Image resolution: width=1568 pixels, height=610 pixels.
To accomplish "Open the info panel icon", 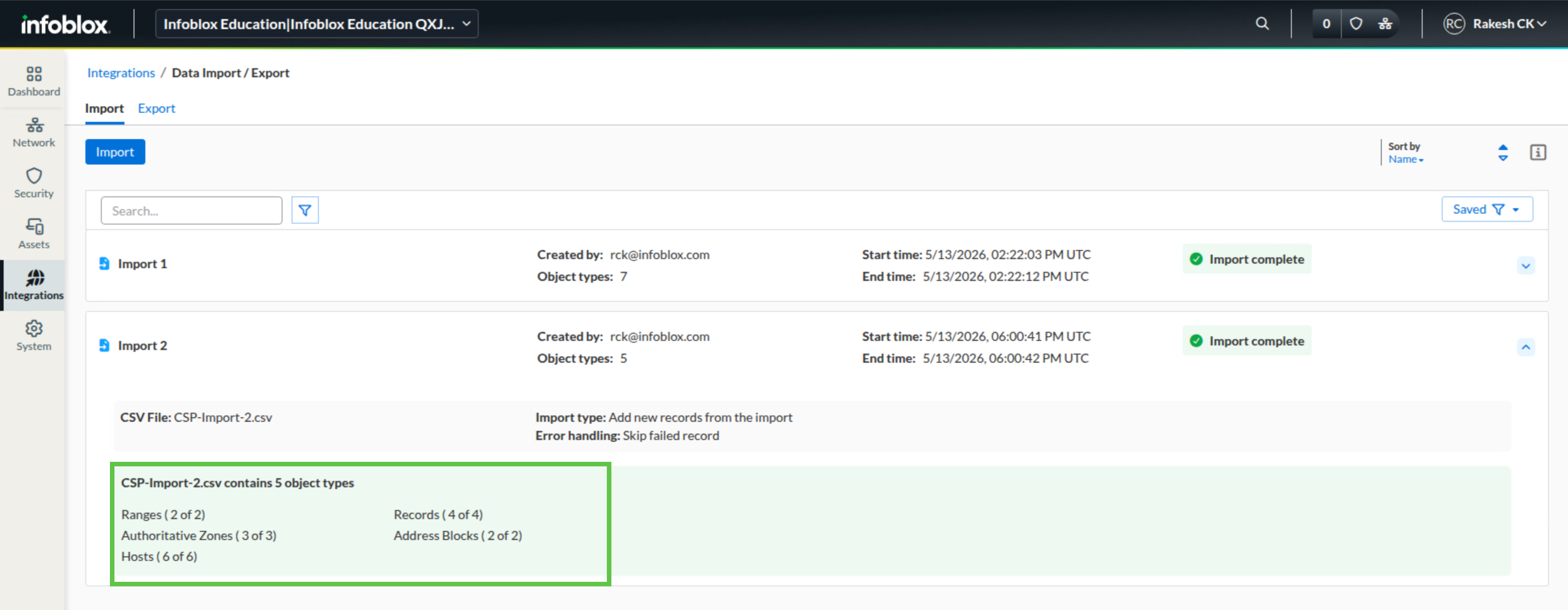I will [x=1538, y=152].
